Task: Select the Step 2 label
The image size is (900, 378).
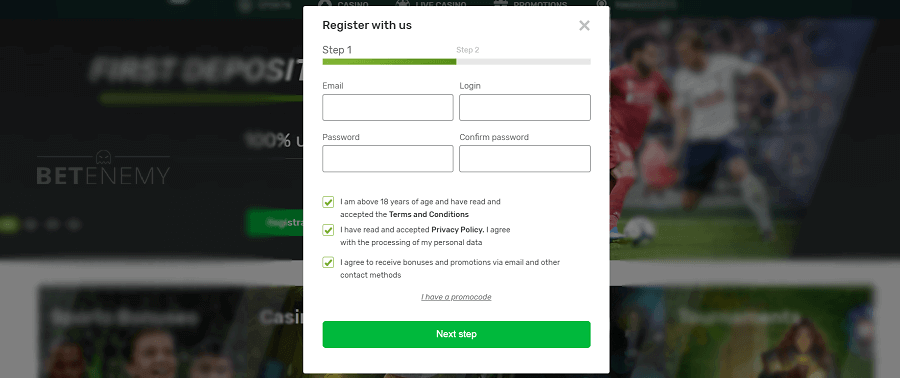Action: pos(468,50)
